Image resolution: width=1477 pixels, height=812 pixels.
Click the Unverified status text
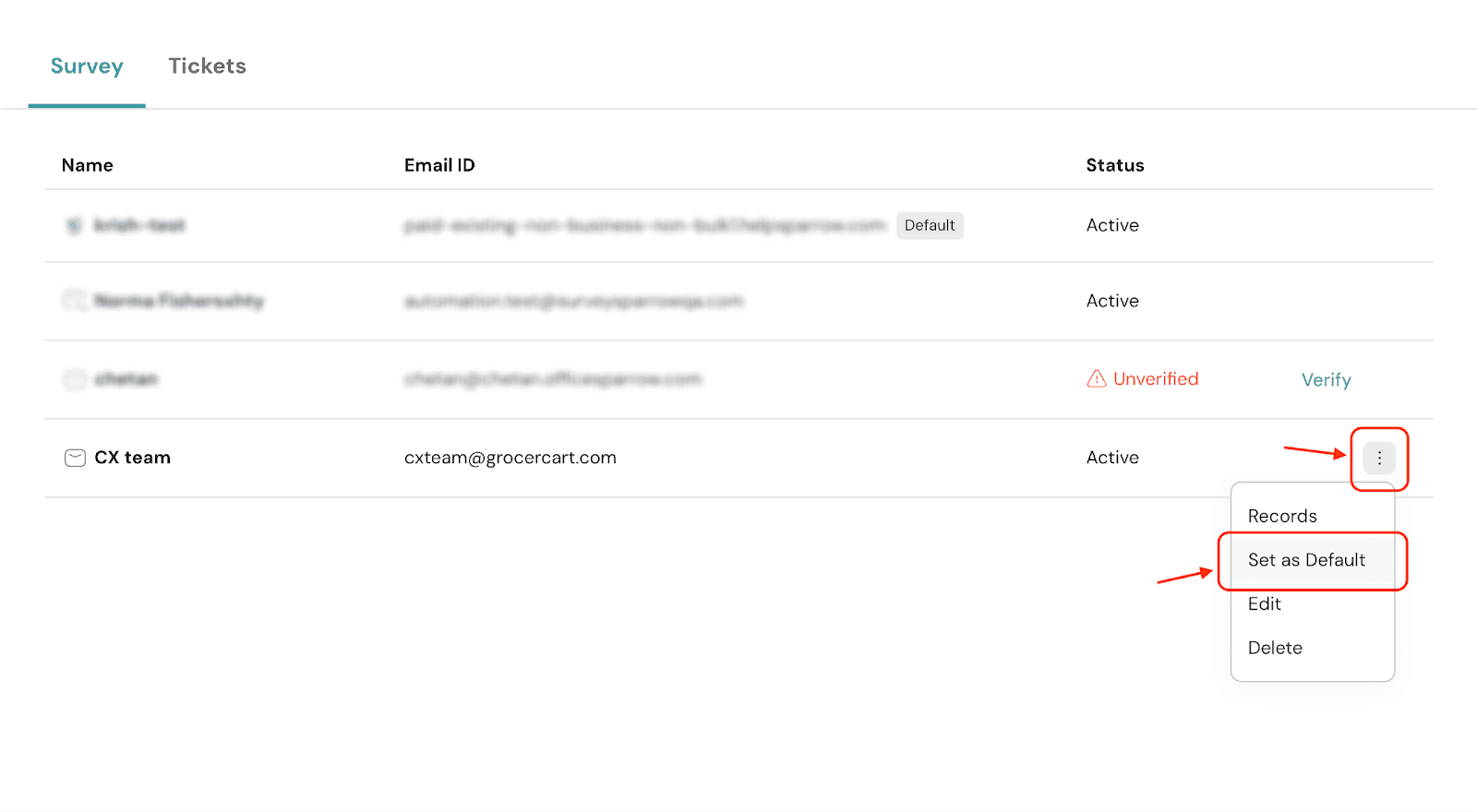pos(1156,378)
